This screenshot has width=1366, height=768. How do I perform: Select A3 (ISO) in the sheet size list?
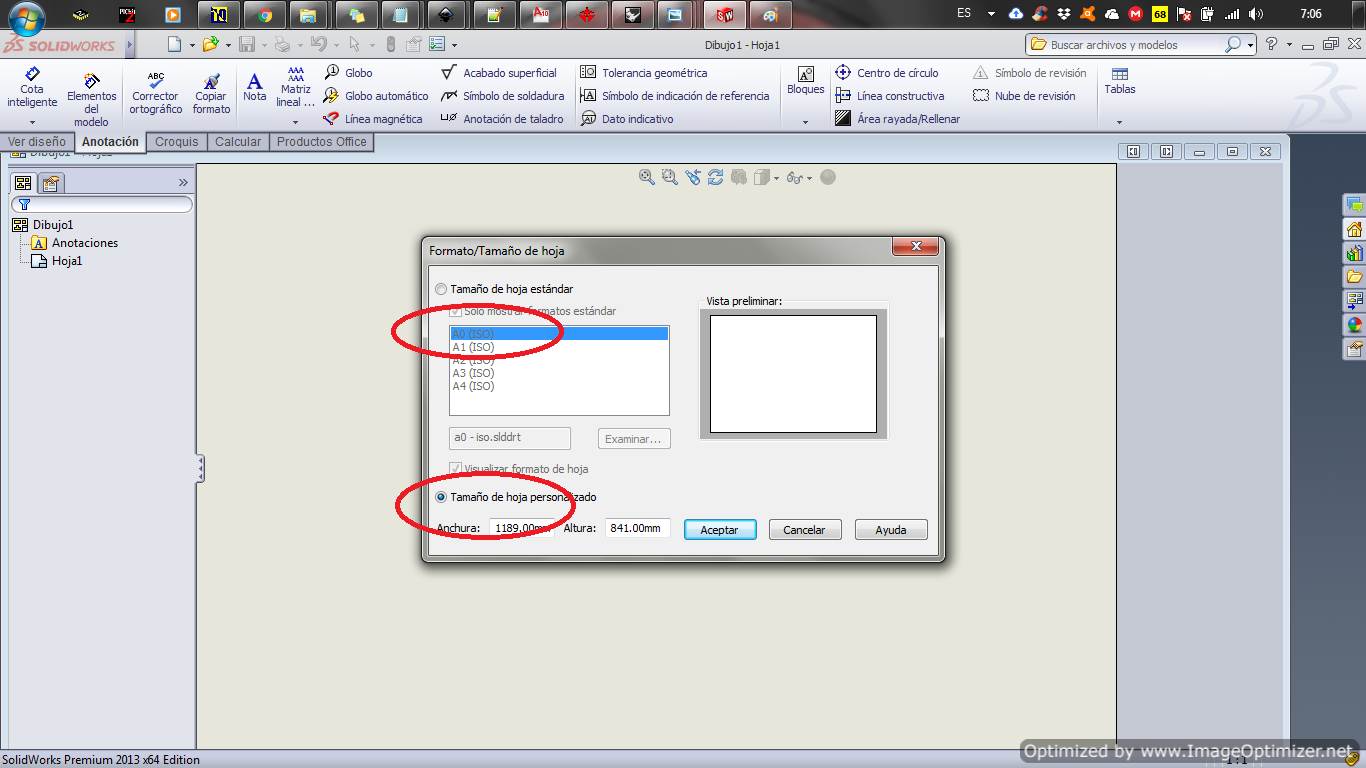pyautogui.click(x=473, y=373)
